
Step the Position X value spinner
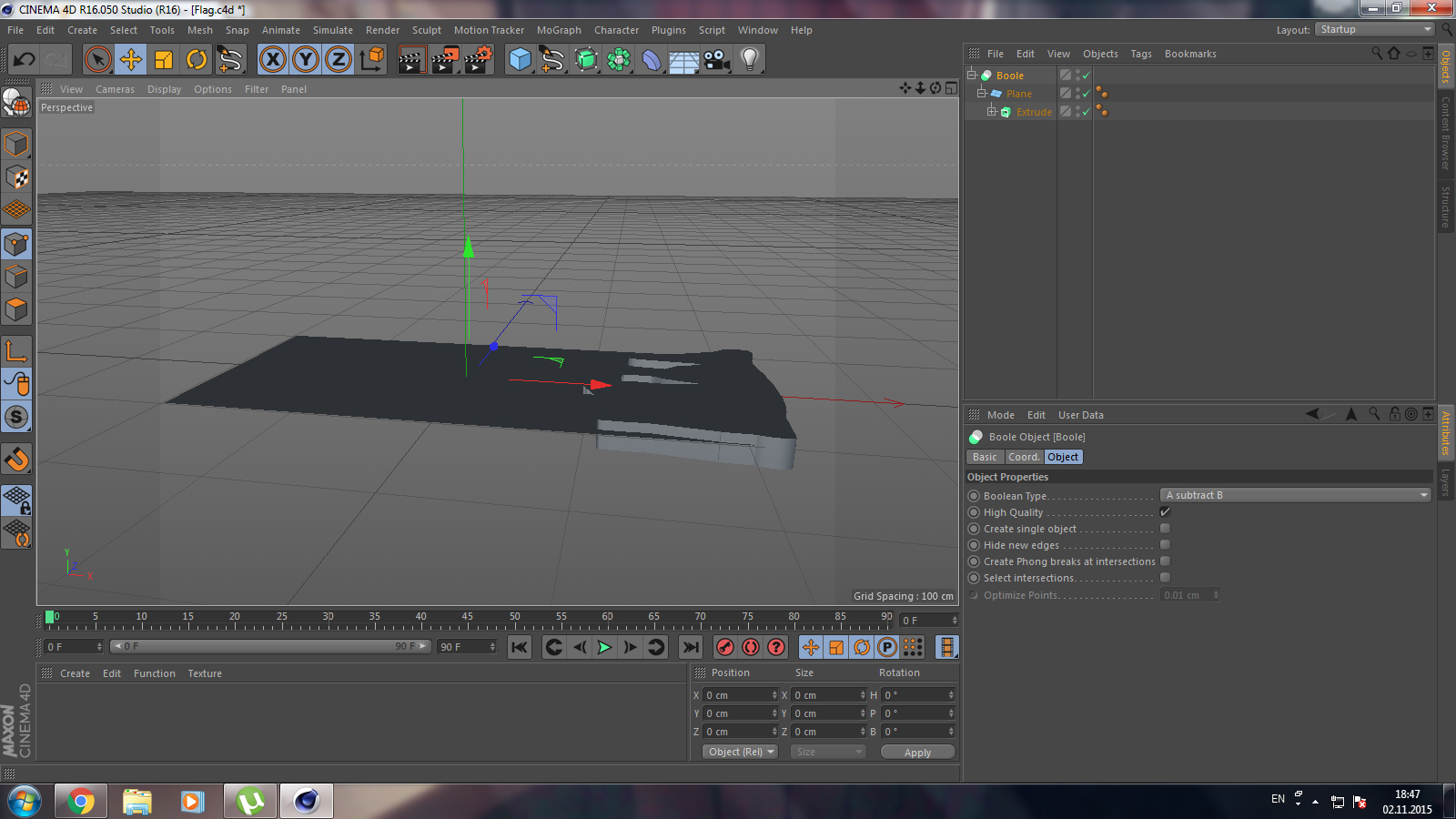point(774,695)
